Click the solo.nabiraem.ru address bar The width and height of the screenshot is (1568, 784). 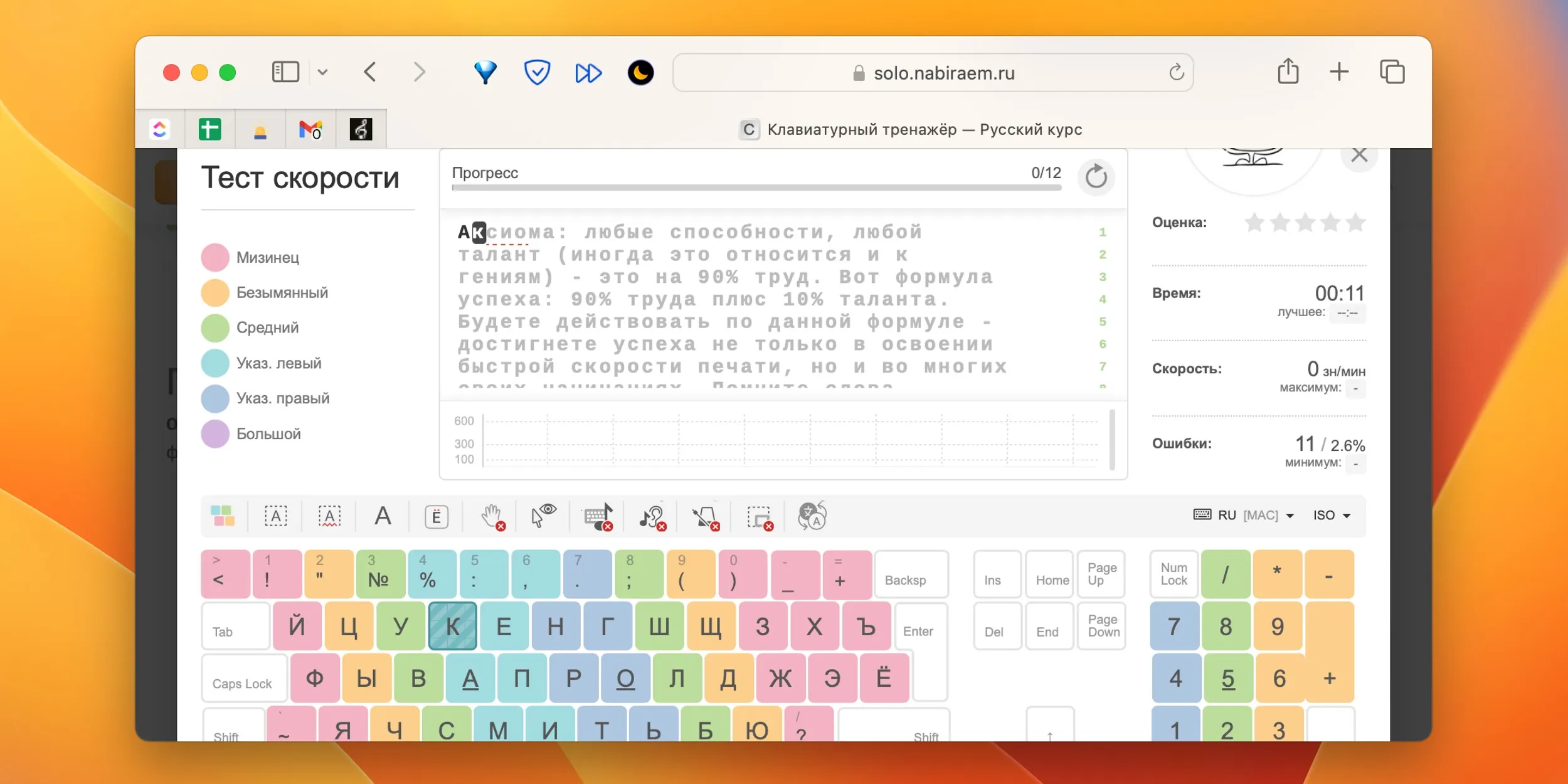[933, 73]
